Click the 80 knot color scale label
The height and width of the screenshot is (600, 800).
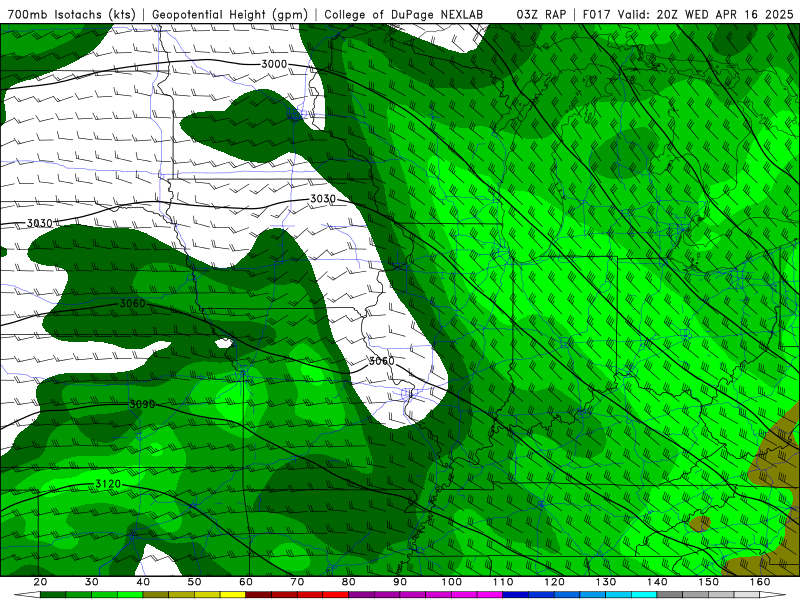348,582
